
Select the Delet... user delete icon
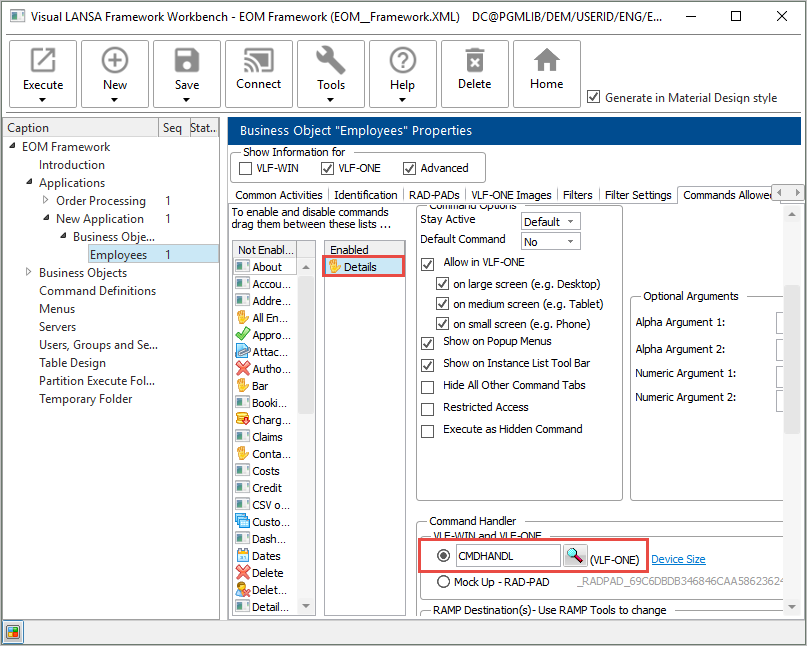coord(242,589)
